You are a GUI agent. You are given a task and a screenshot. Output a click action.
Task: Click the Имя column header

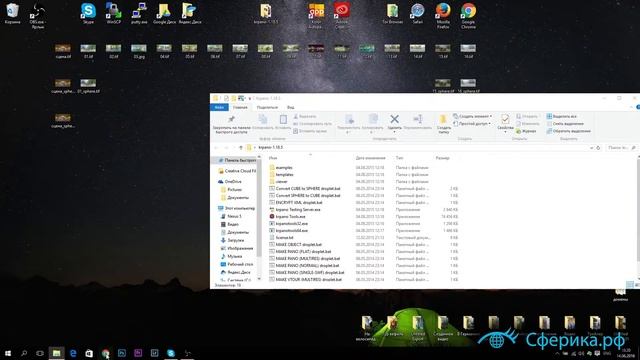click(273, 158)
